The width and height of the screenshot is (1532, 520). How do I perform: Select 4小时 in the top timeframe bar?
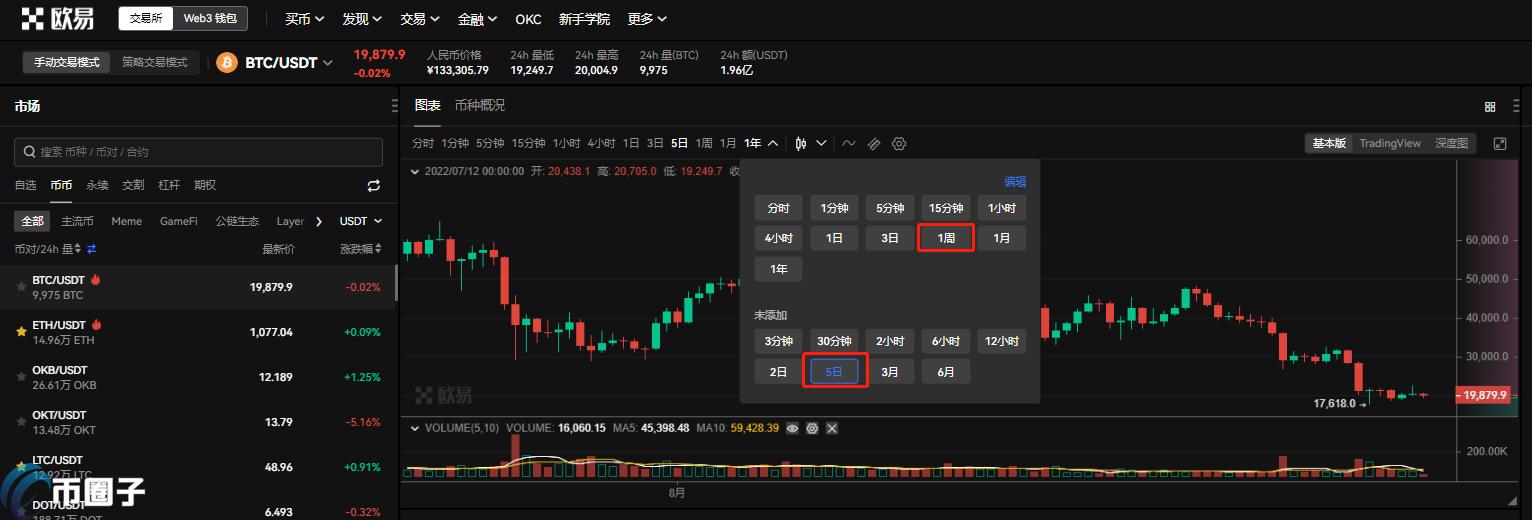(x=601, y=144)
